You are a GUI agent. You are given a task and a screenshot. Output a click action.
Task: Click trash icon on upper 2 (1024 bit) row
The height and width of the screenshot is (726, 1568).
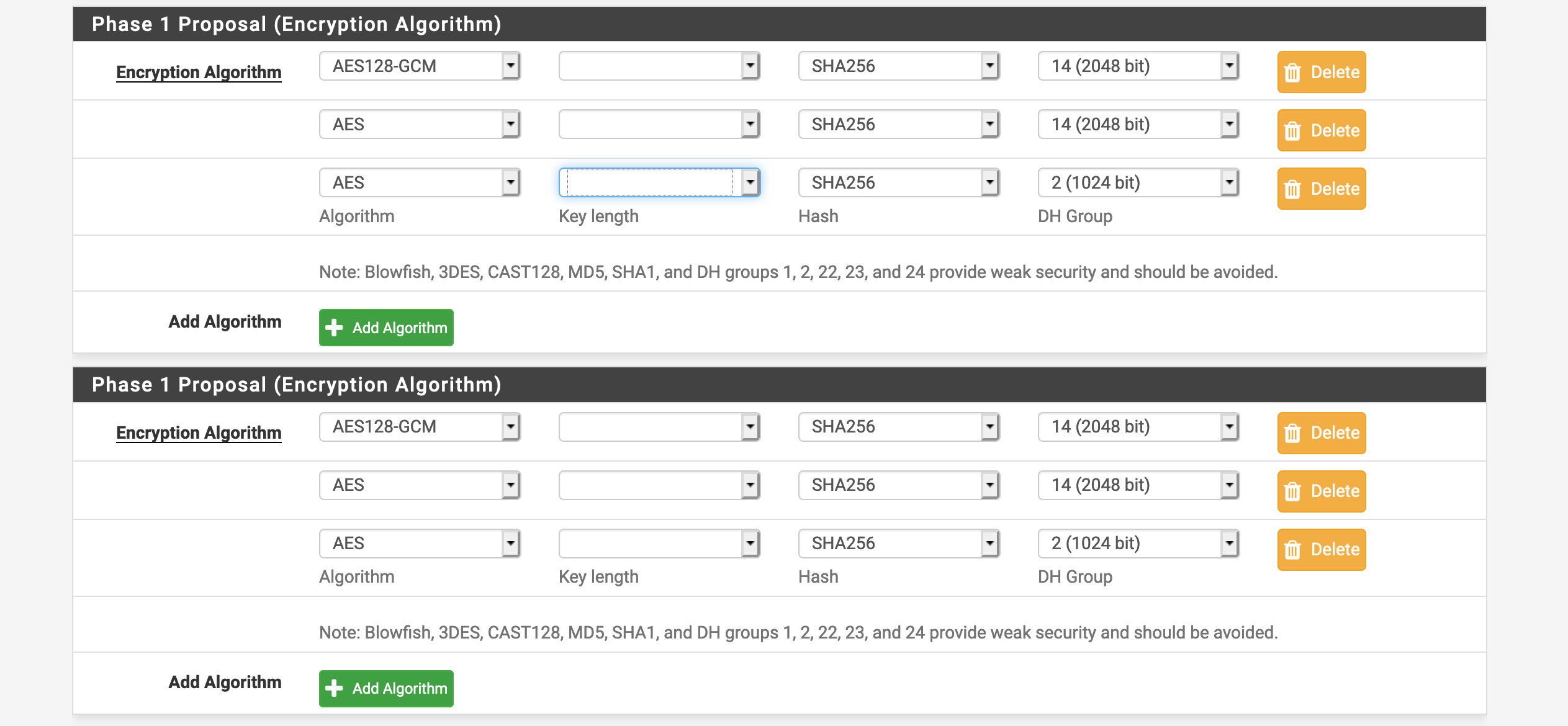(x=1292, y=189)
